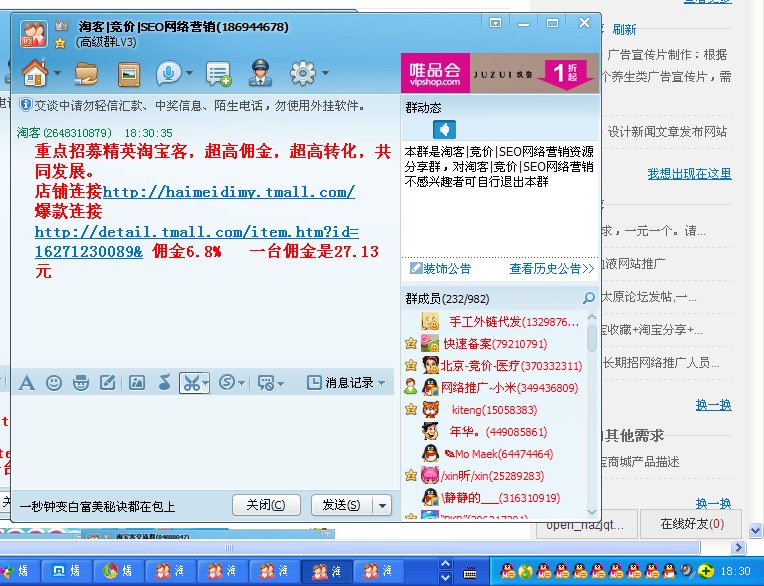Open the smiley emoticon picker
This screenshot has width=764, height=586.
click(54, 383)
